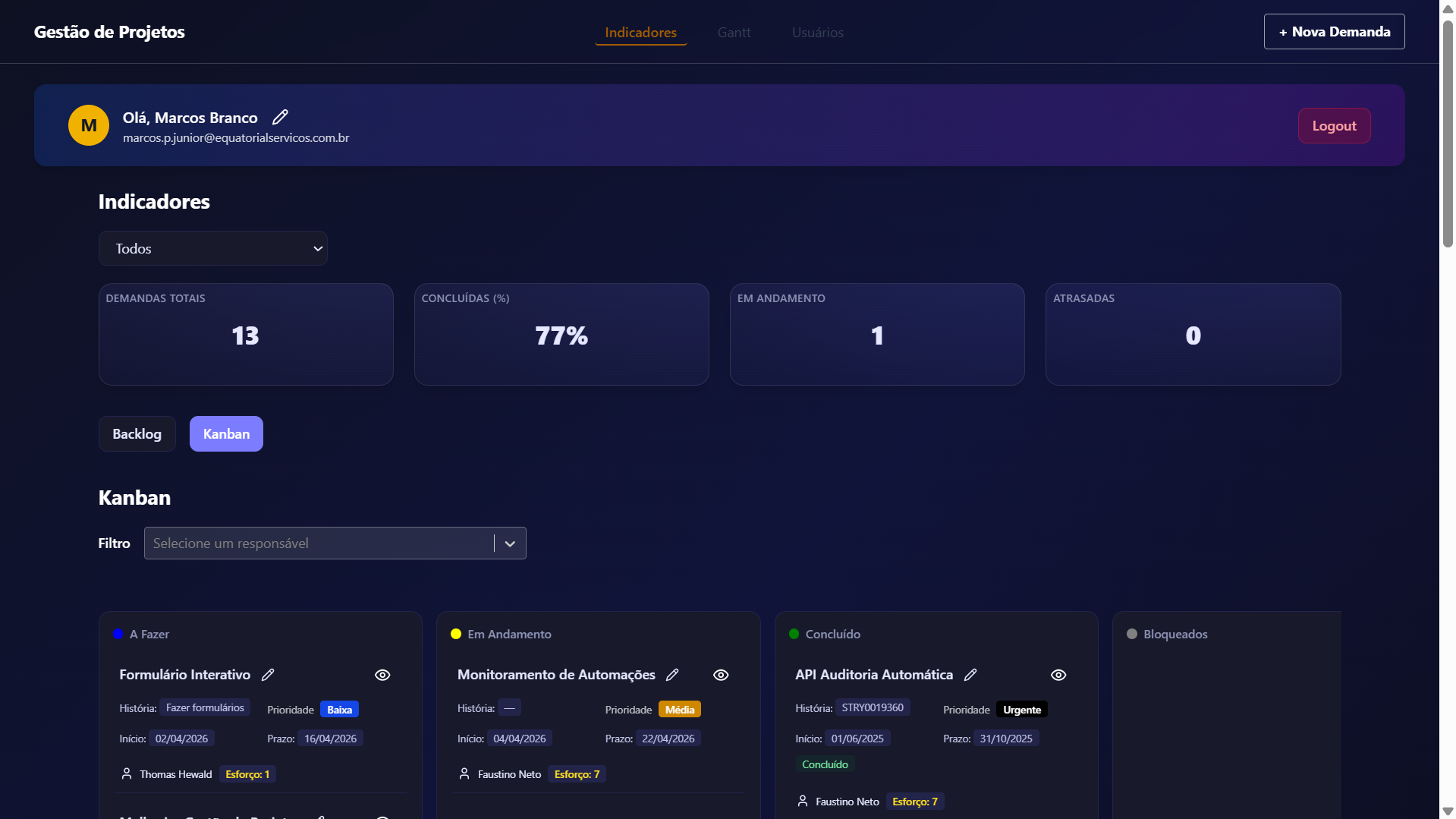Edit the user name with pencil icon
The height and width of the screenshot is (819, 1456).
tap(280, 117)
